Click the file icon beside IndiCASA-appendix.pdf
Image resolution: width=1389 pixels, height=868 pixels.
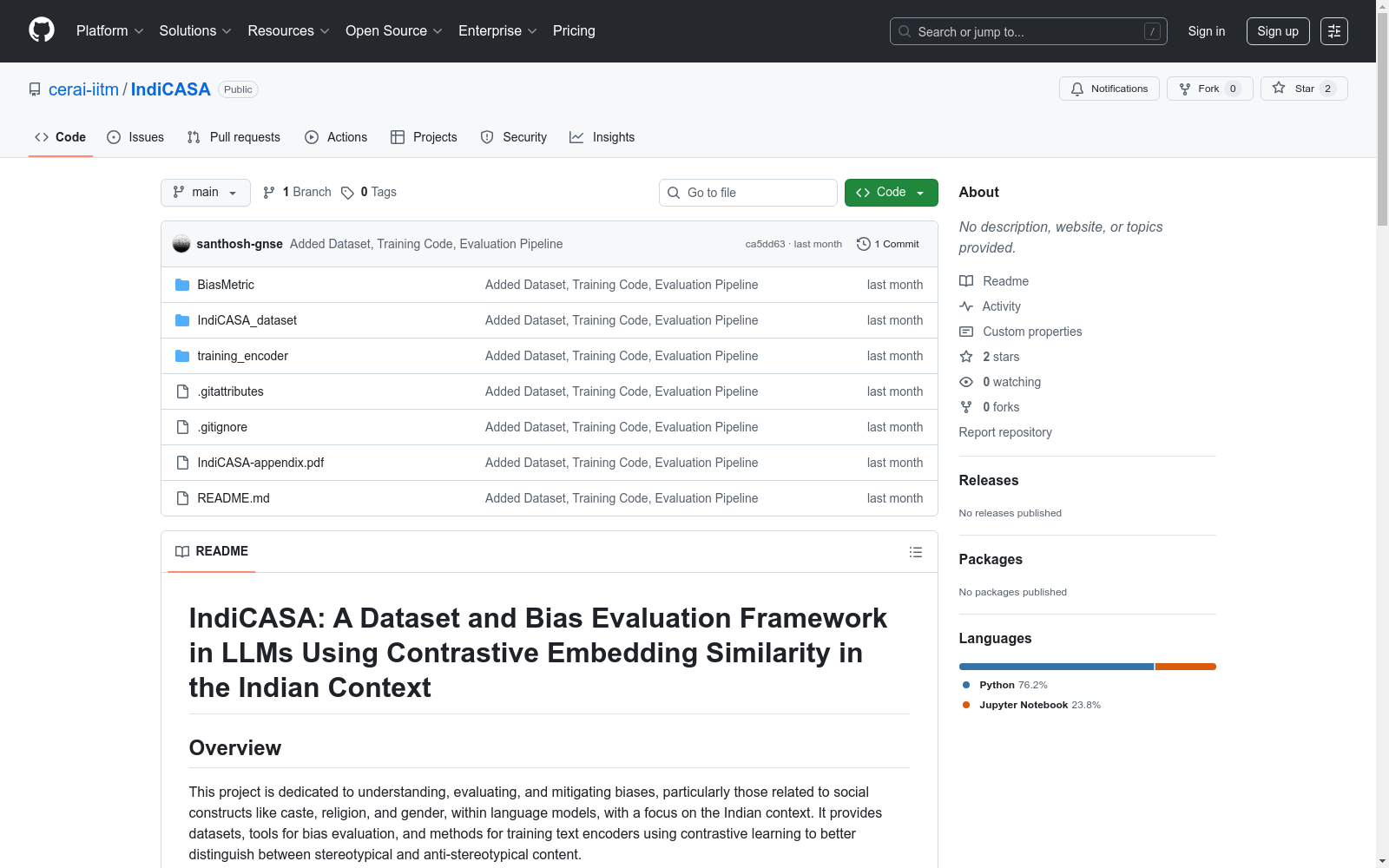[x=182, y=463]
